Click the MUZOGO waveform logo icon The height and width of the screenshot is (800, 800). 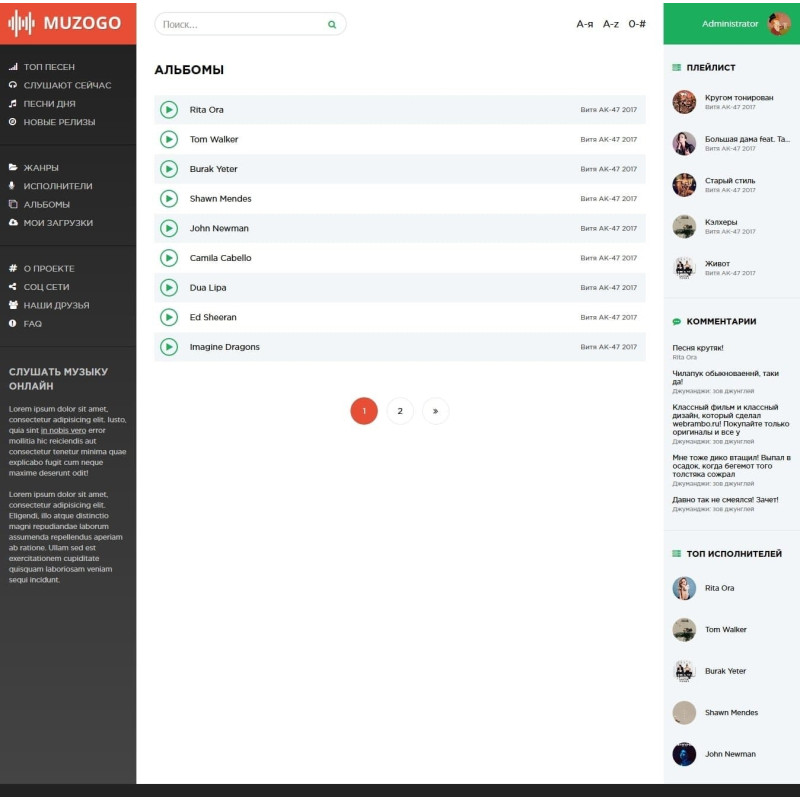(21, 23)
